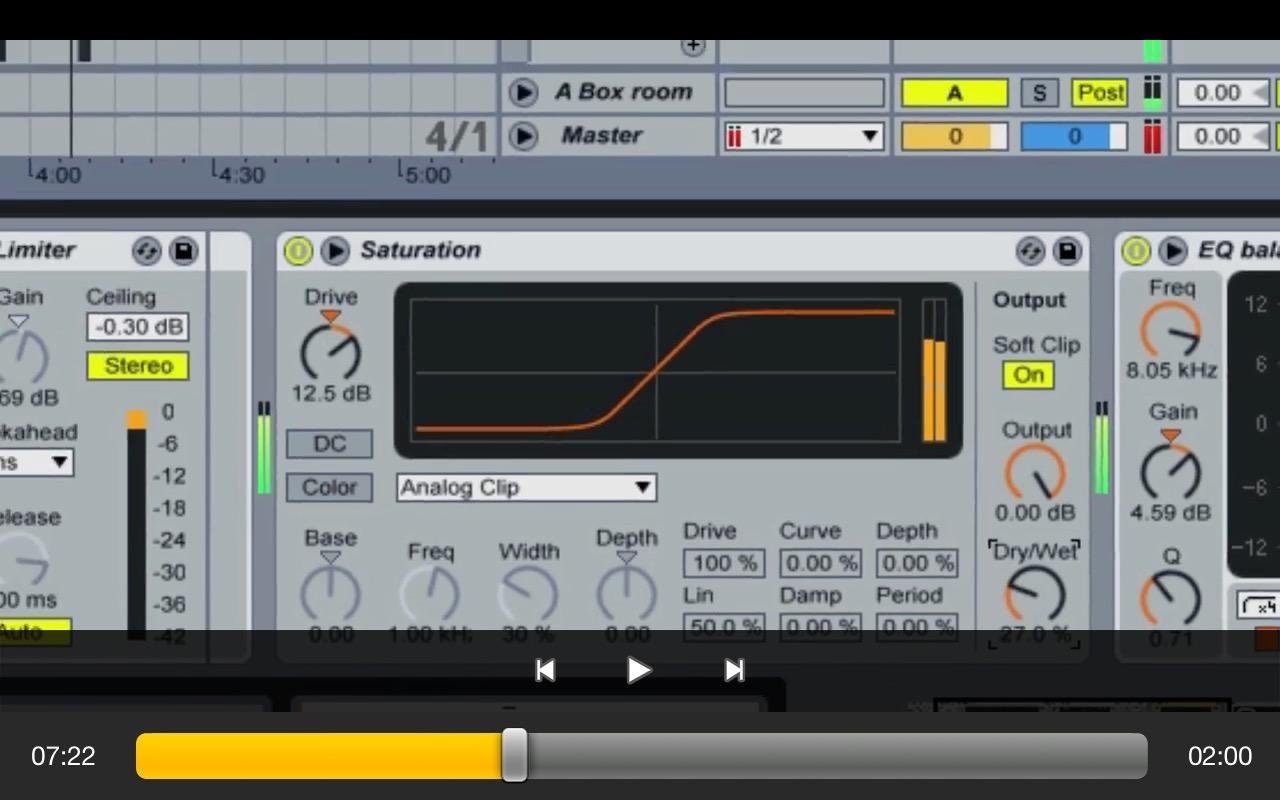1280x800 pixels.
Task: Toggle the Limiter Stereo button
Action: point(138,366)
